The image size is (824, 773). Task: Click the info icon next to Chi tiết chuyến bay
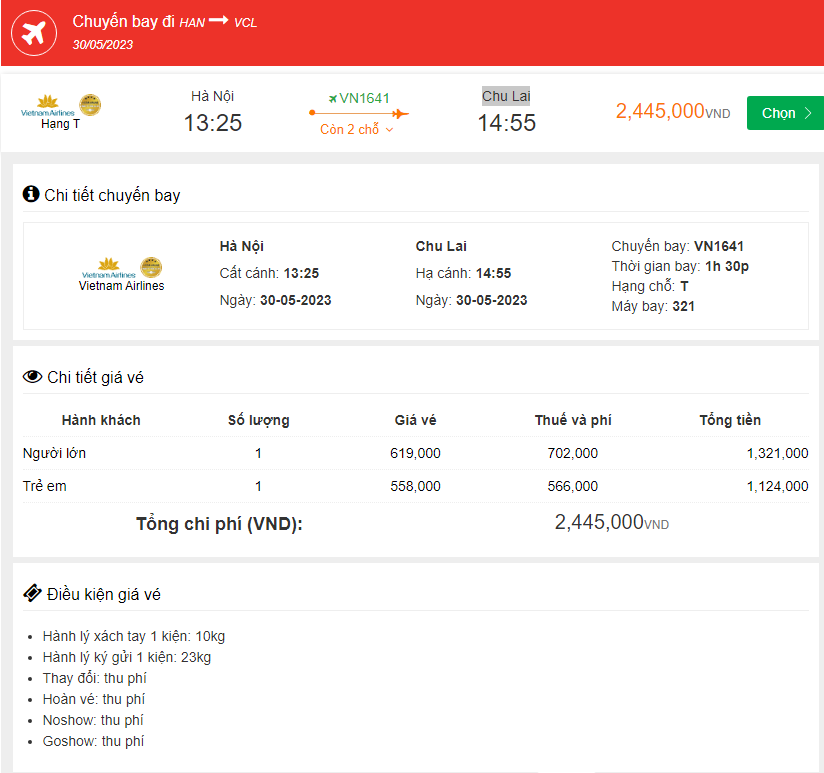pyautogui.click(x=31, y=194)
